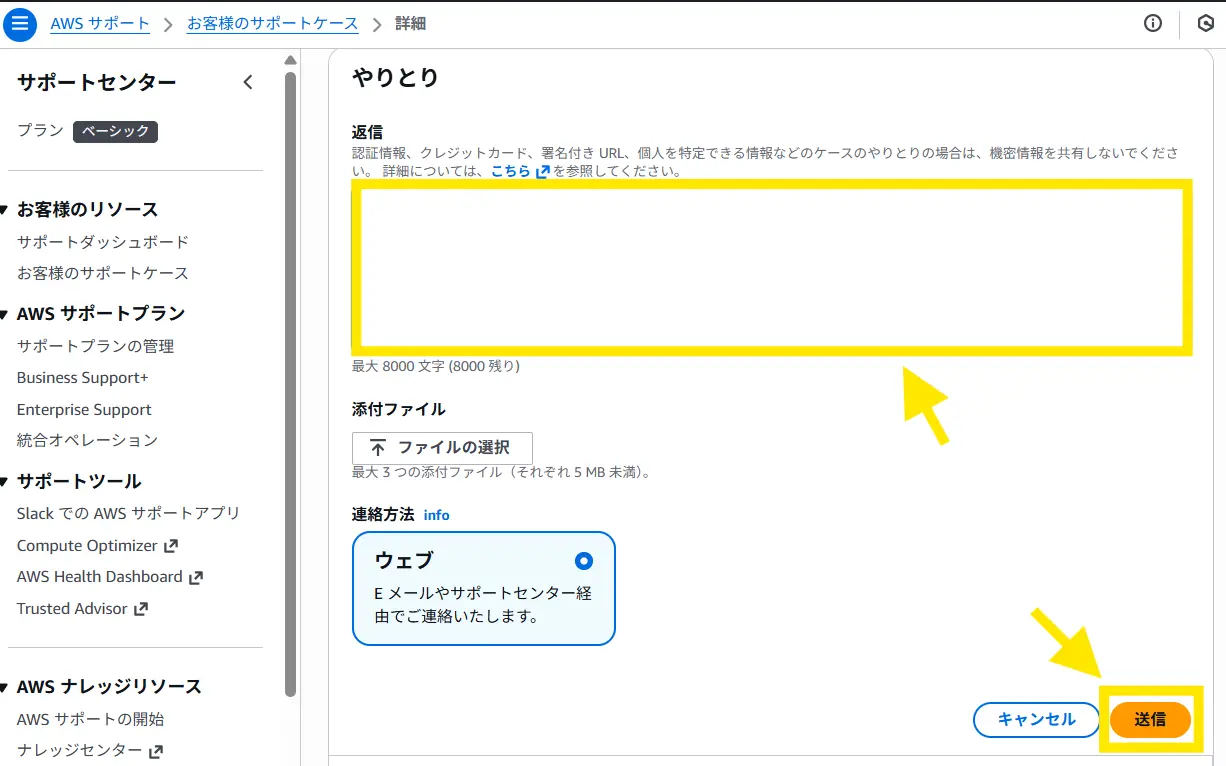Collapse the お客様のリソース section
Viewport: 1226px width, 766px height.
[6, 209]
